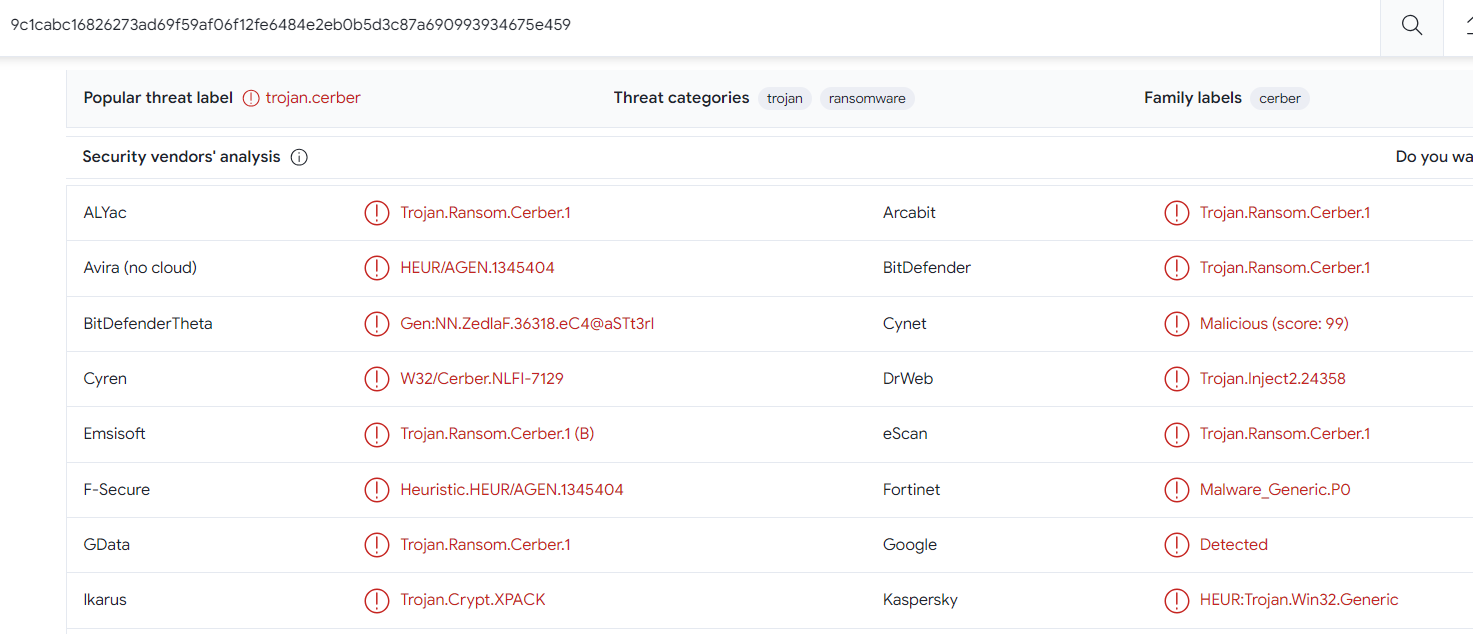
Task: Click DrWeb detection alert icon
Action: point(1176,379)
